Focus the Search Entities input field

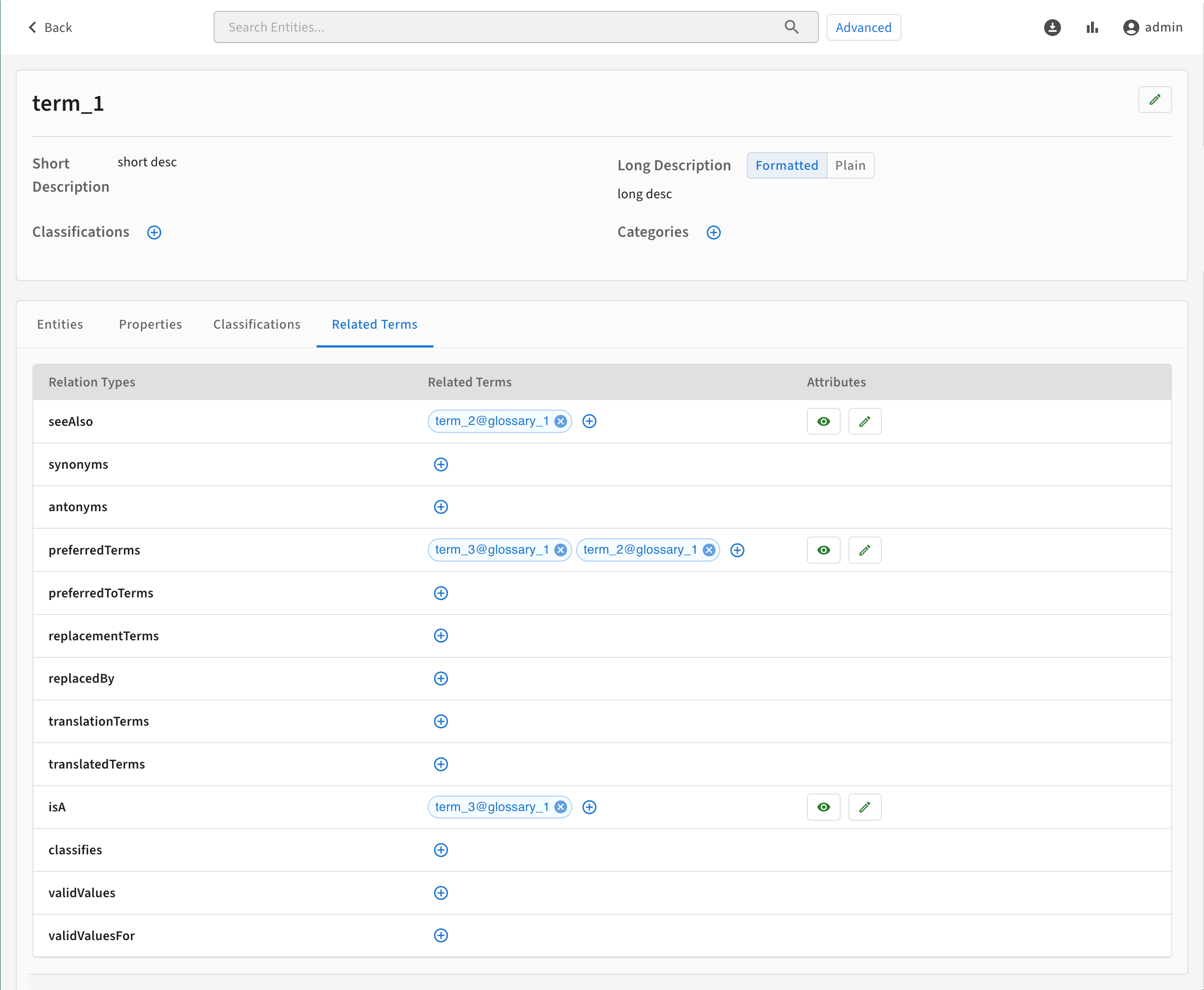[502, 28]
